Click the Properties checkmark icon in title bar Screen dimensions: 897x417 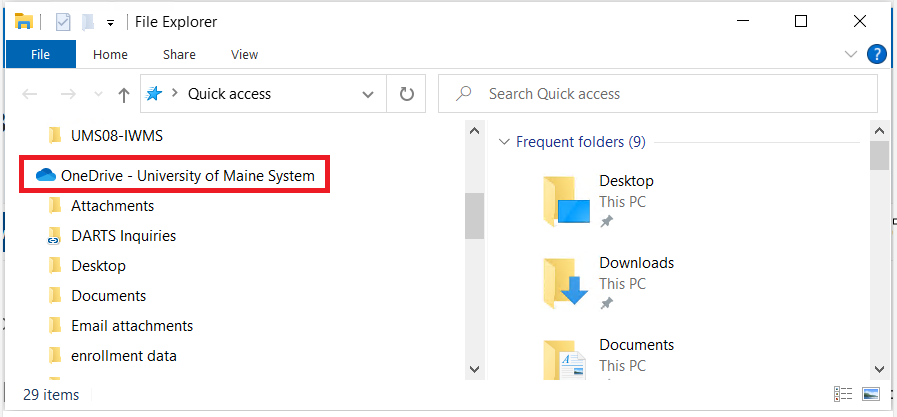(63, 22)
